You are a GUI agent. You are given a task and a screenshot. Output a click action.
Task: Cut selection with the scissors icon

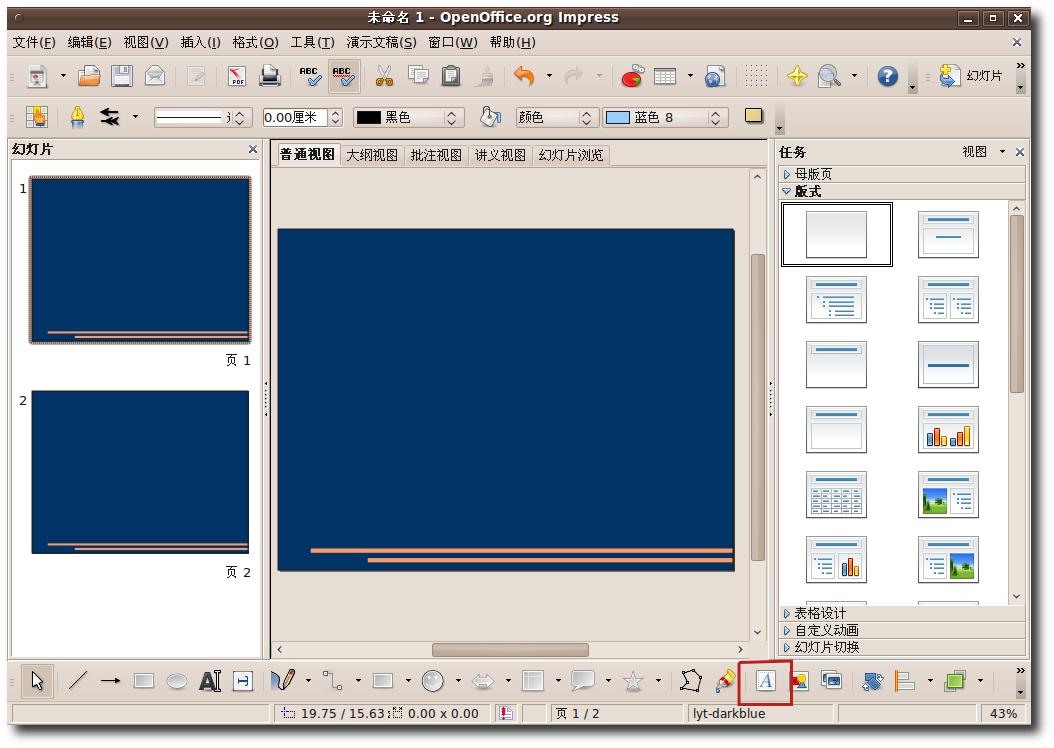pyautogui.click(x=384, y=76)
